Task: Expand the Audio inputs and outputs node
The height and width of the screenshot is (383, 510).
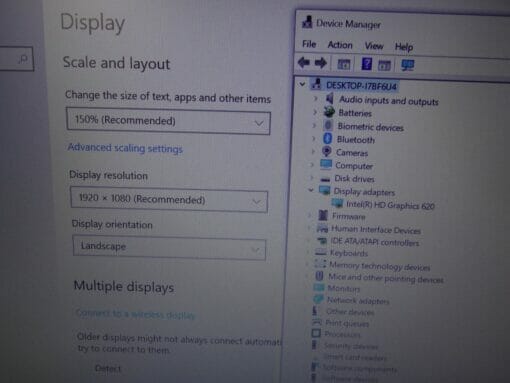Action: pyautogui.click(x=315, y=99)
